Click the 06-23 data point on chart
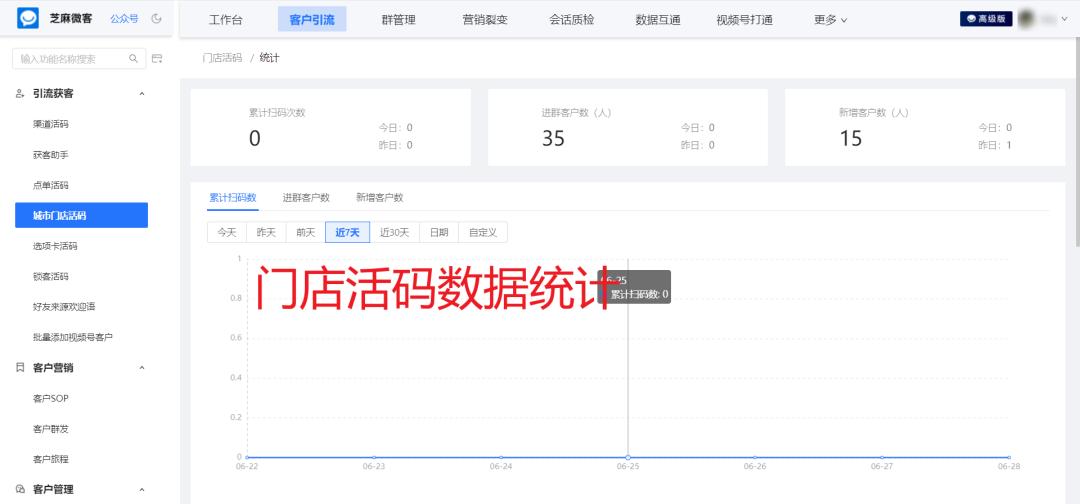This screenshot has width=1080, height=504. point(373,457)
